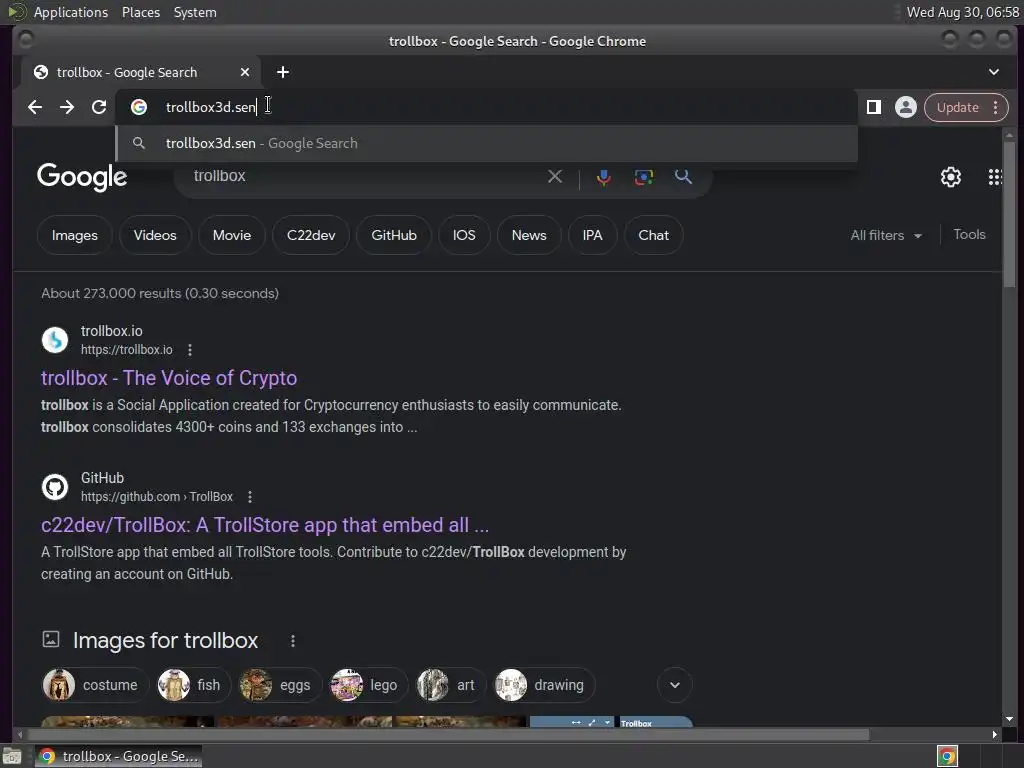Viewport: 1024px width, 768px height.
Task: Open the Chrome profile avatar icon
Action: pos(906,107)
